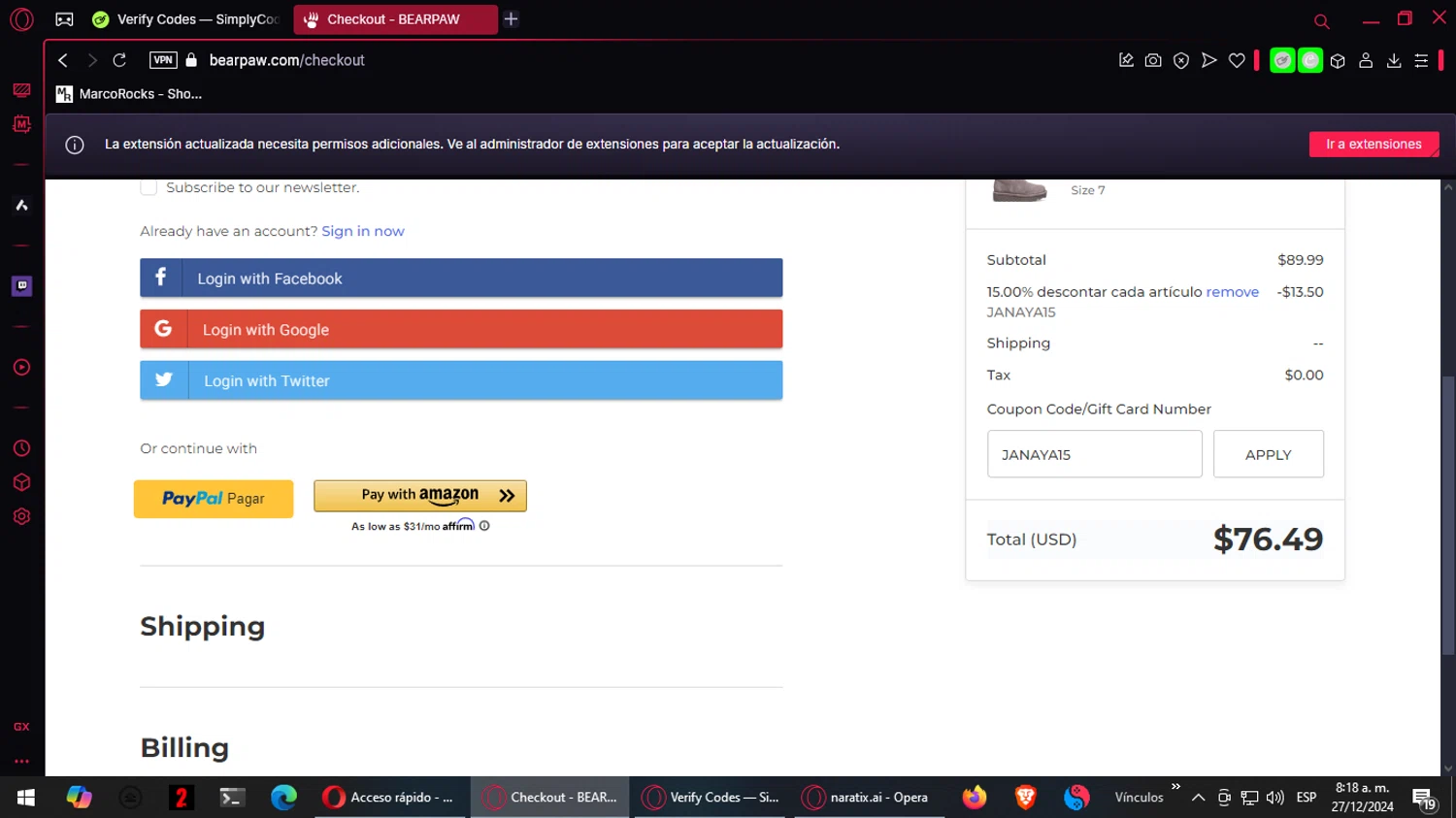Open sidebar Extensions cube icon
The image size is (1456, 818).
tap(21, 482)
